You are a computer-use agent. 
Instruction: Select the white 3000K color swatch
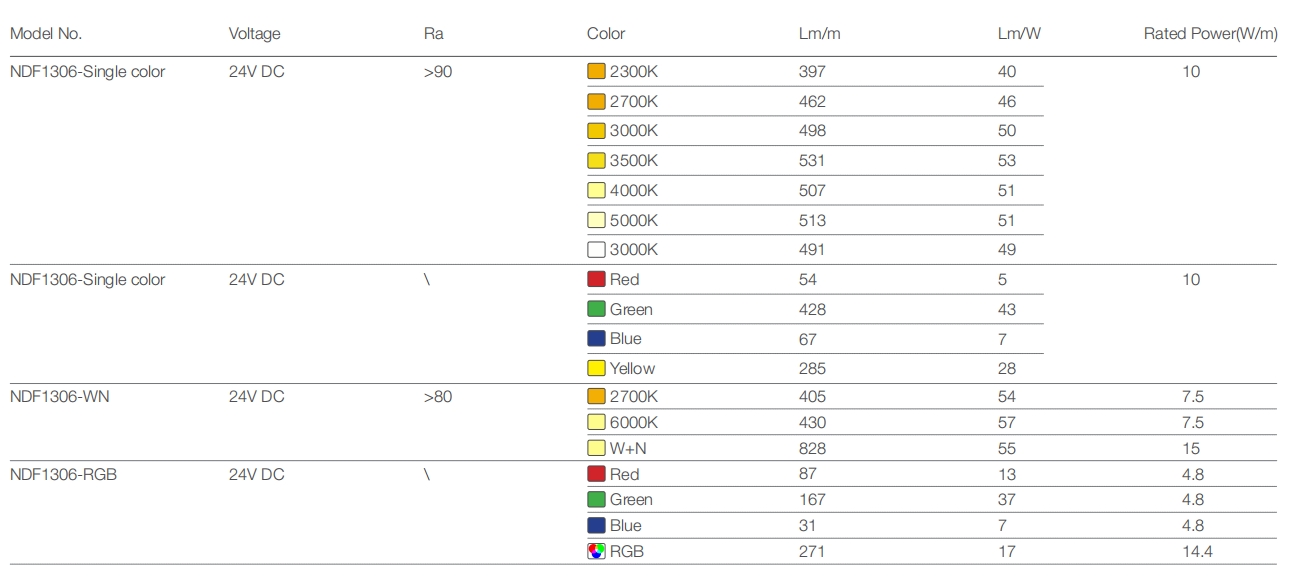click(596, 250)
